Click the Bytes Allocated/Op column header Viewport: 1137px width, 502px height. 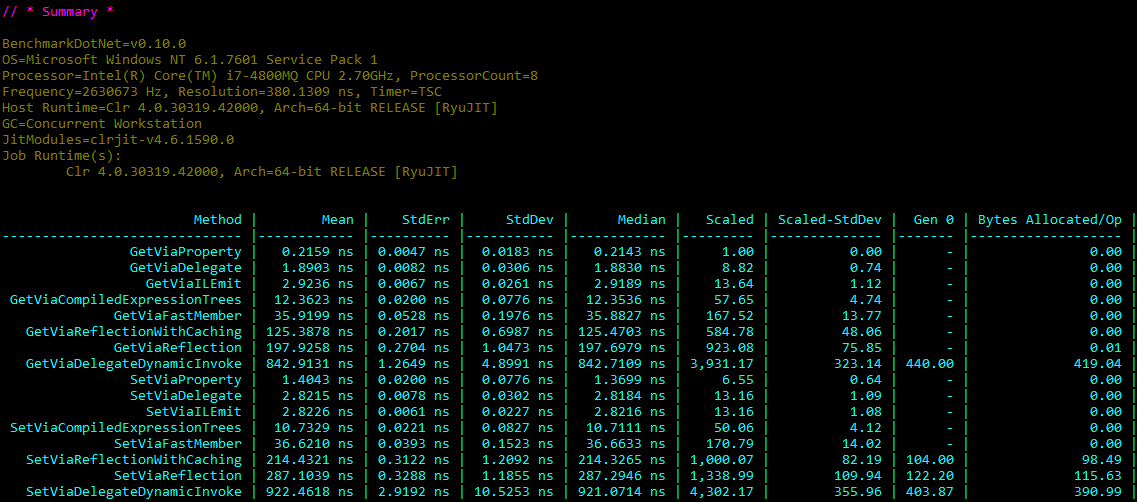[x=1050, y=219]
